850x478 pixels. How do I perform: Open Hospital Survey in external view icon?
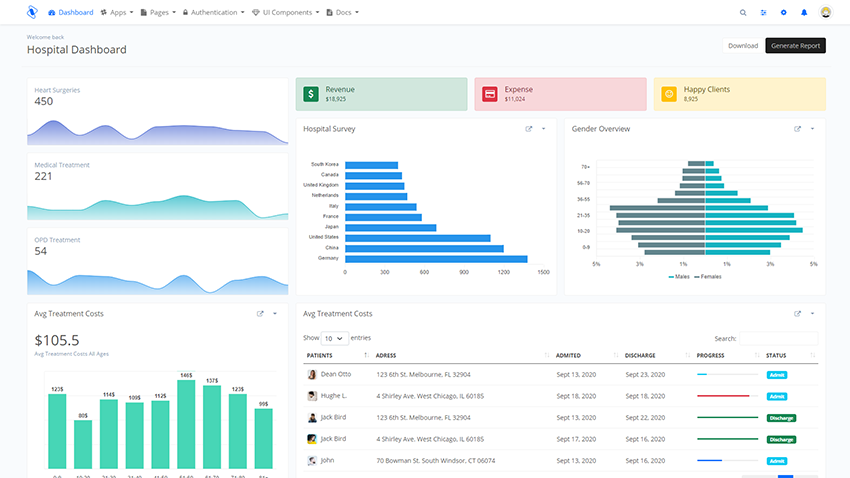tap(529, 129)
